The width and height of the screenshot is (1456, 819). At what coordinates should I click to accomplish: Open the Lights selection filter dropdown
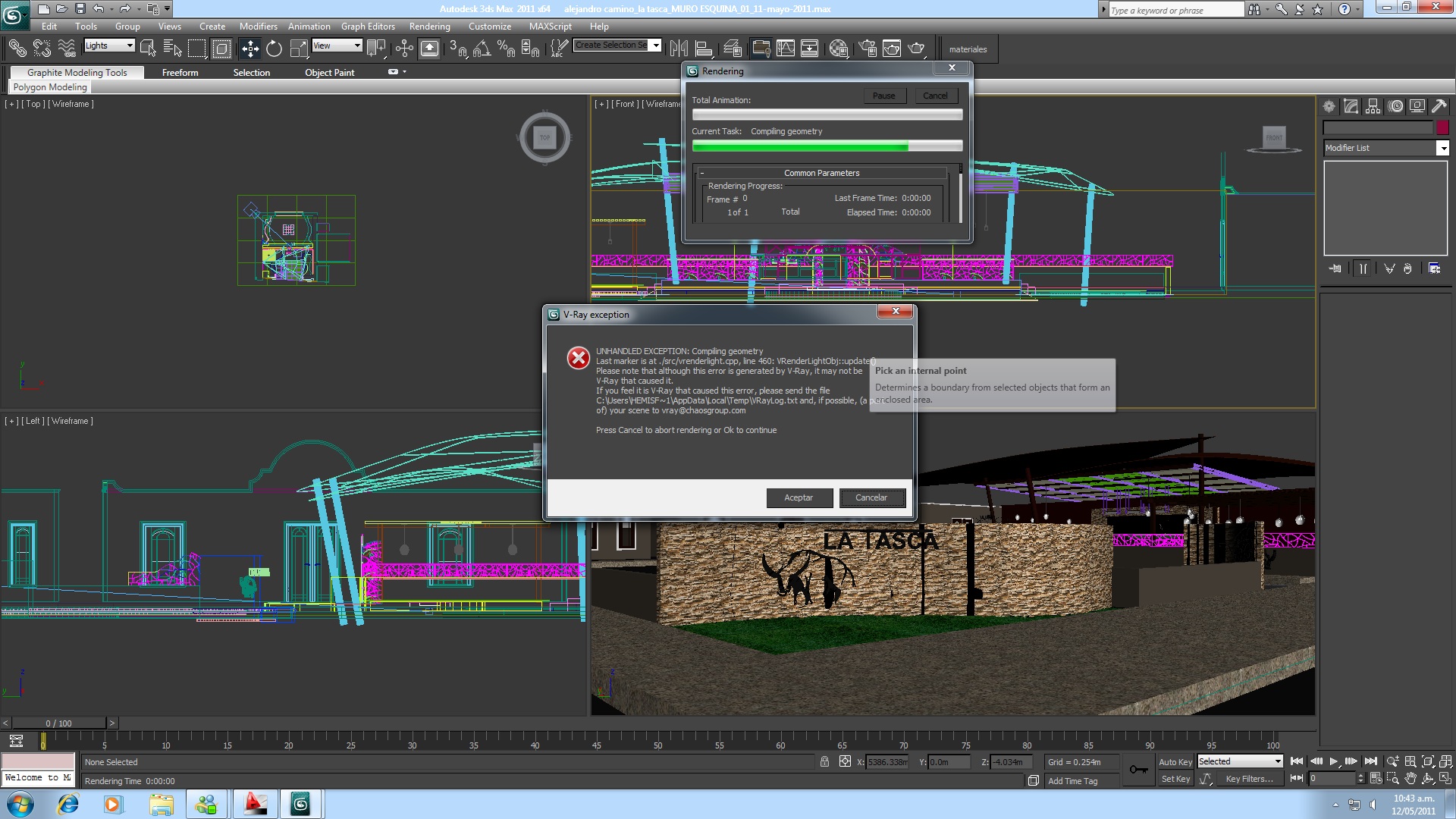pyautogui.click(x=108, y=45)
